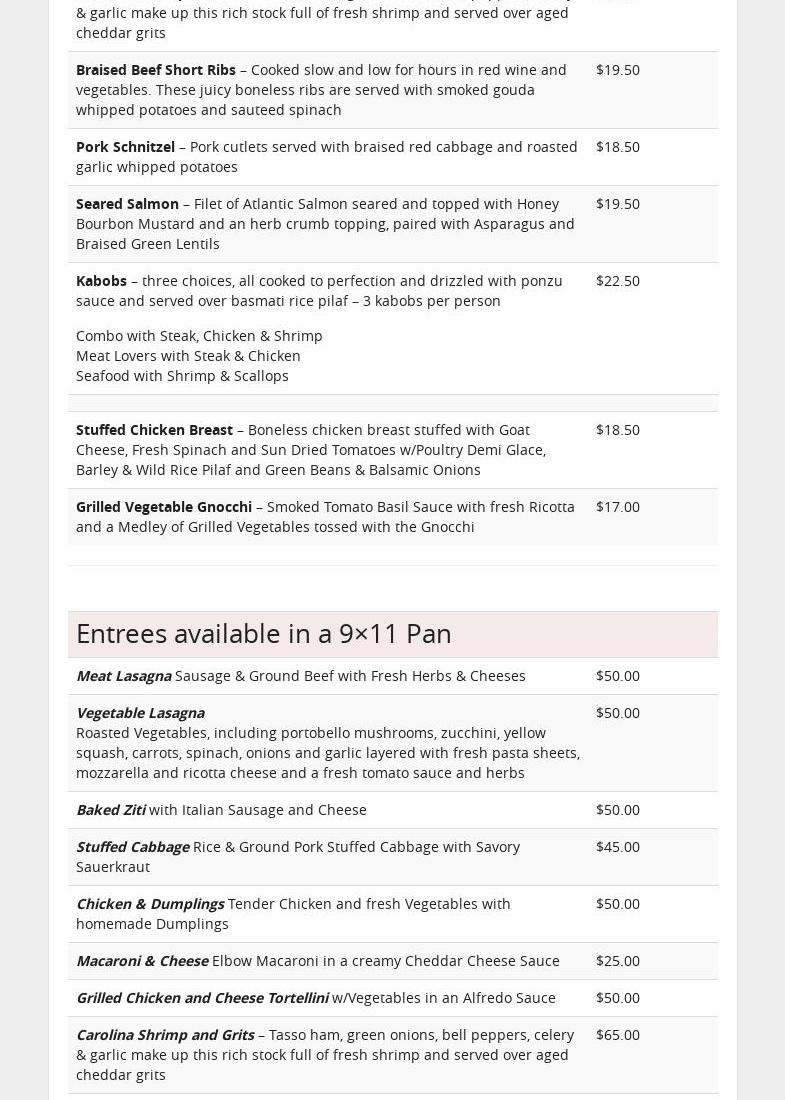Click the Pork Schnitzel dish name
The height and width of the screenshot is (1100, 785).
(125, 147)
